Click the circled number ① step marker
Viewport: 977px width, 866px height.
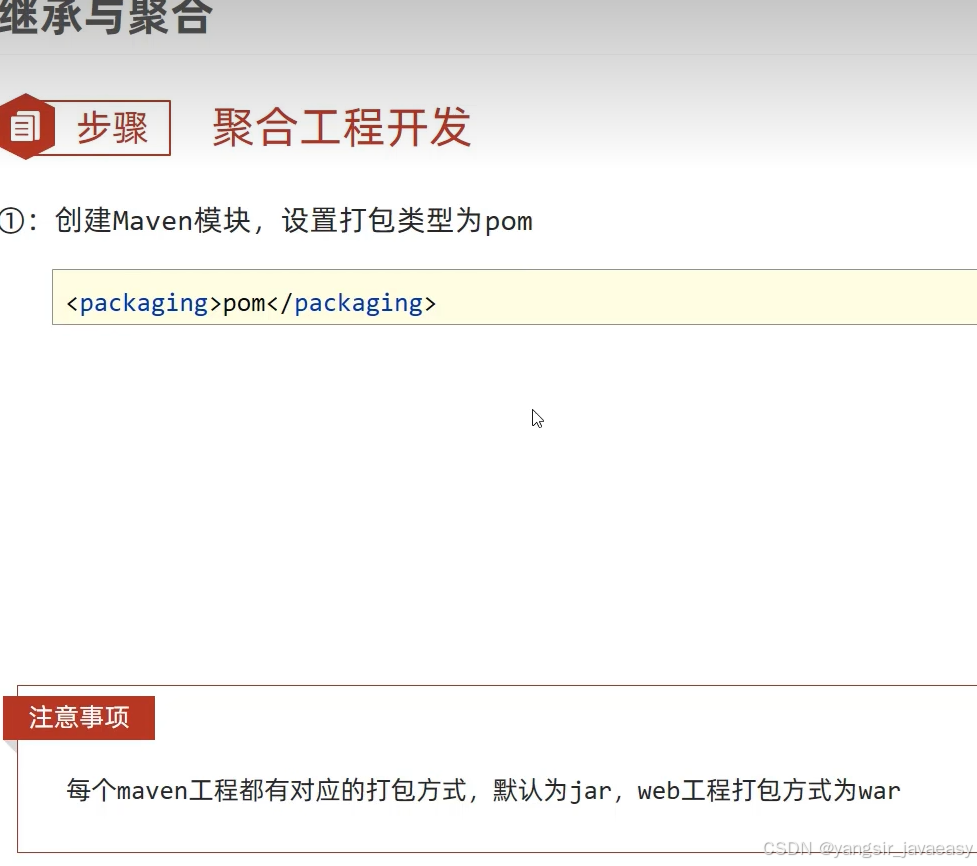click(11, 221)
